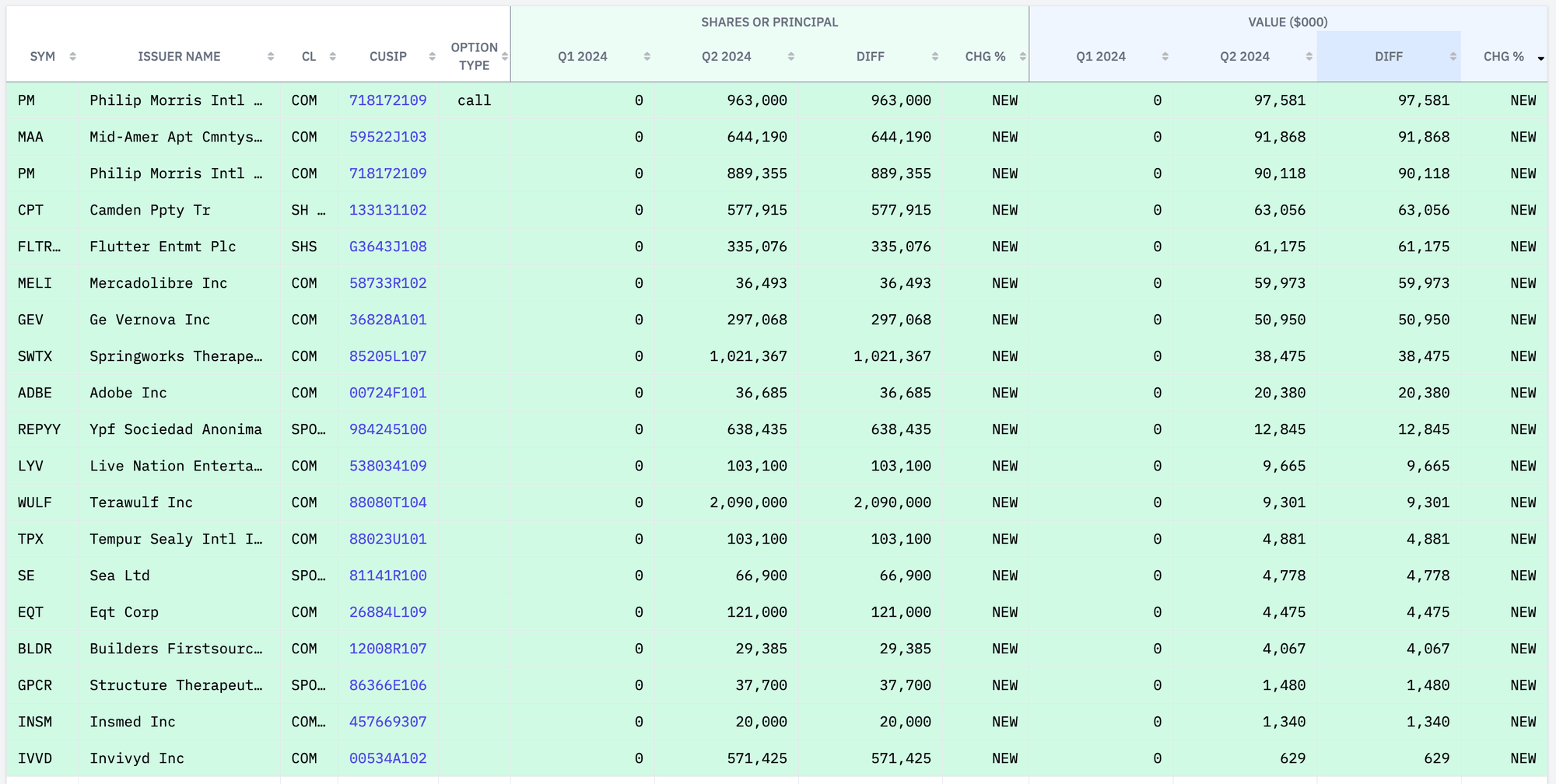Sort highlighted Value DIFF column arrows
This screenshot has width=1556, height=784.
tap(1453, 57)
